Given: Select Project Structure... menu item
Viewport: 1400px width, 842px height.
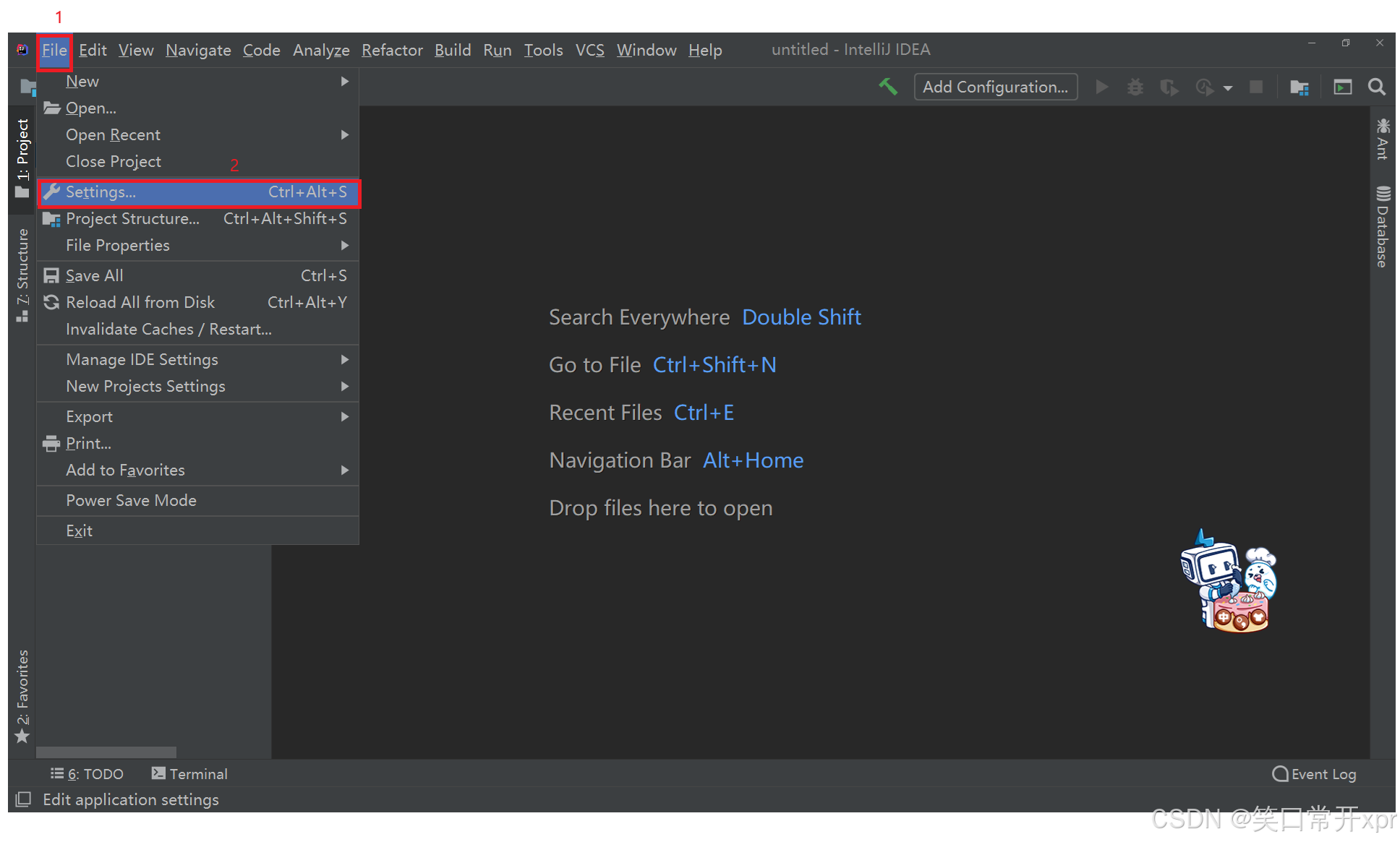Looking at the screenshot, I should click(x=197, y=219).
